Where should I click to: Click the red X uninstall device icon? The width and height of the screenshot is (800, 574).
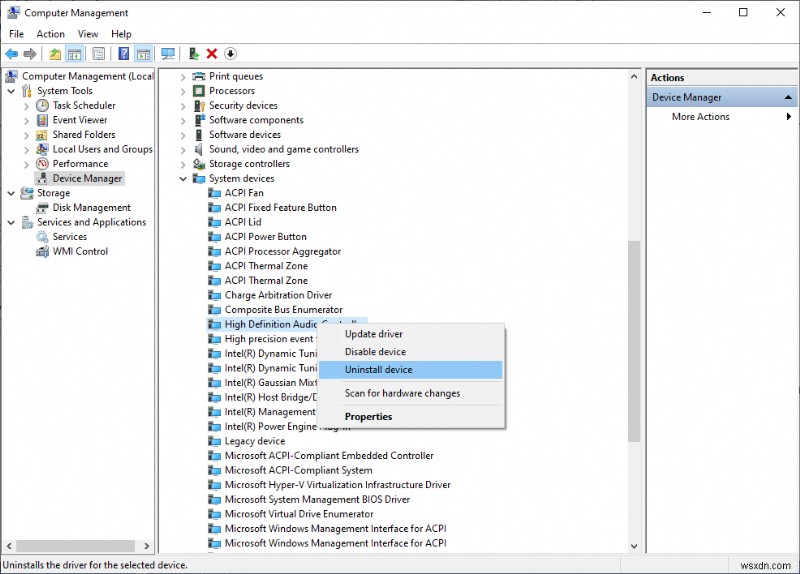pyautogui.click(x=212, y=54)
